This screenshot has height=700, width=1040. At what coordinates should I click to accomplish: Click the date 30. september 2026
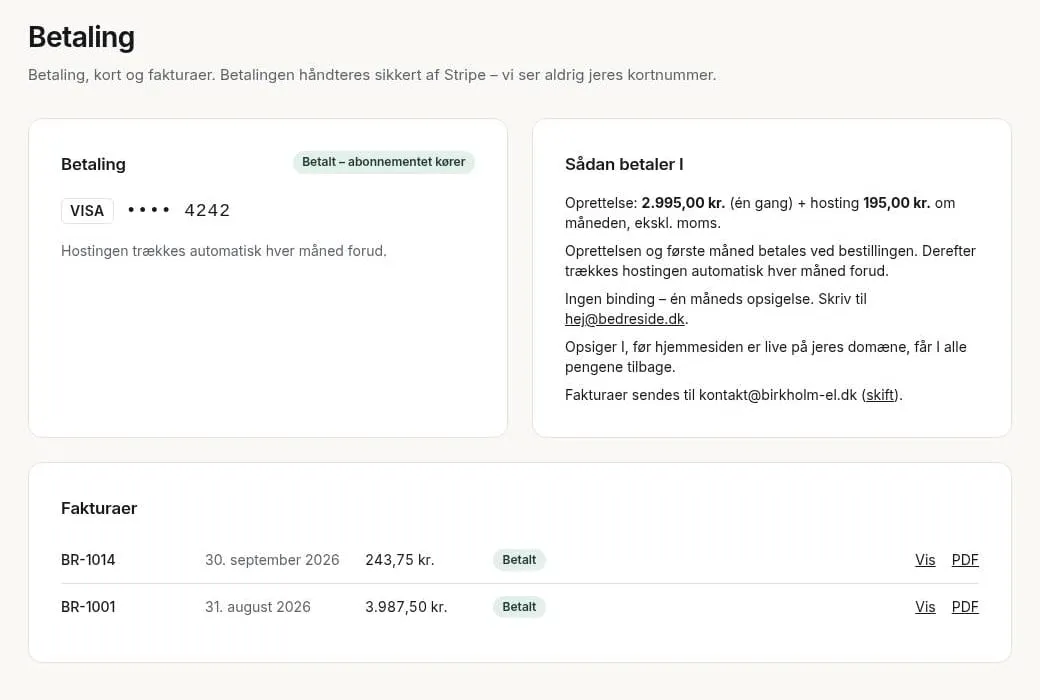272,560
